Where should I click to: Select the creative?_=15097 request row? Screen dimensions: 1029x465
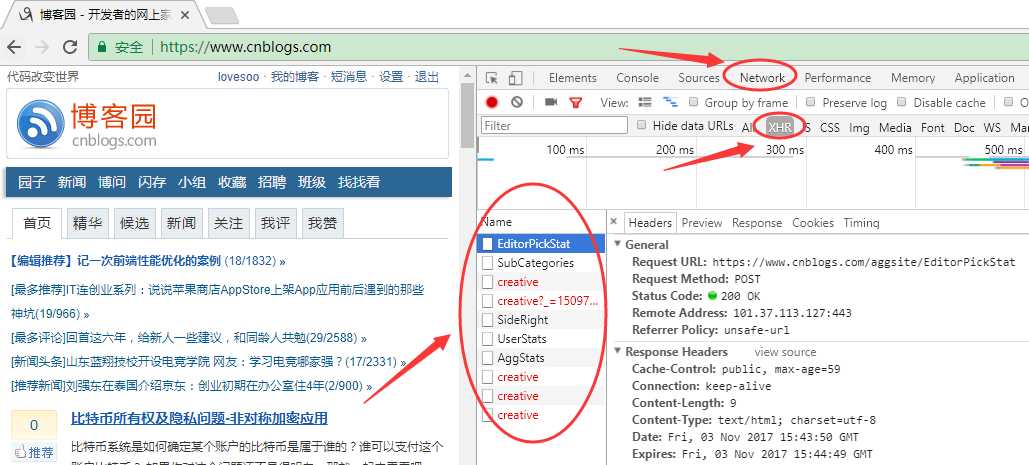(x=541, y=301)
